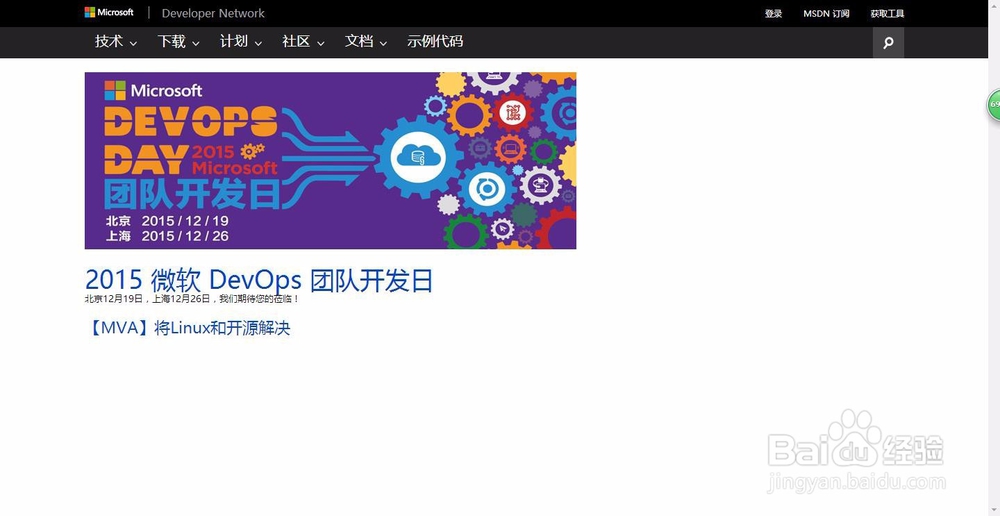1000x516 pixels.
Task: Click the DevOps Day 2015 banner image
Action: (x=330, y=160)
